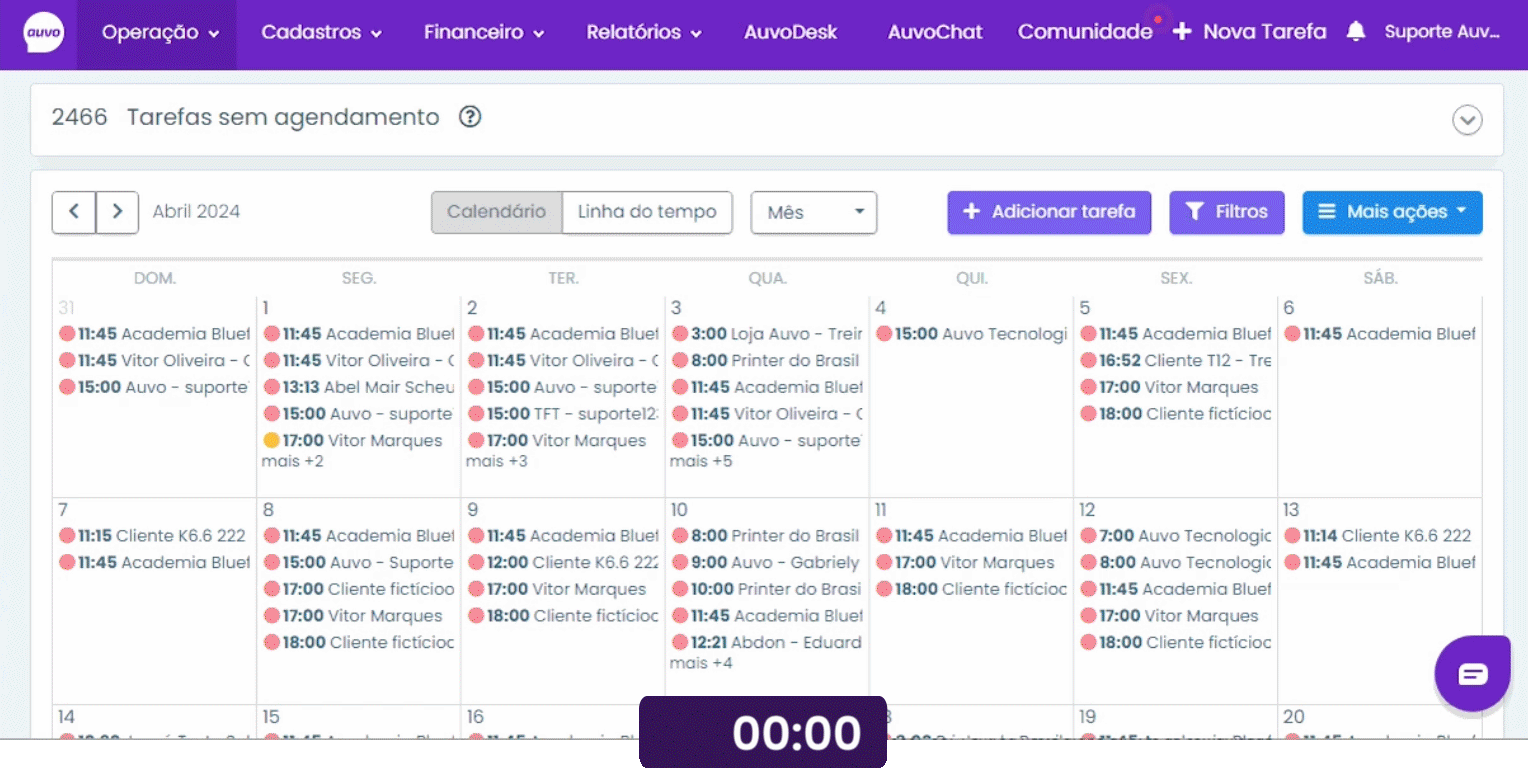Open the Operação menu
Image resolution: width=1528 pixels, height=770 pixels.
coord(160,32)
